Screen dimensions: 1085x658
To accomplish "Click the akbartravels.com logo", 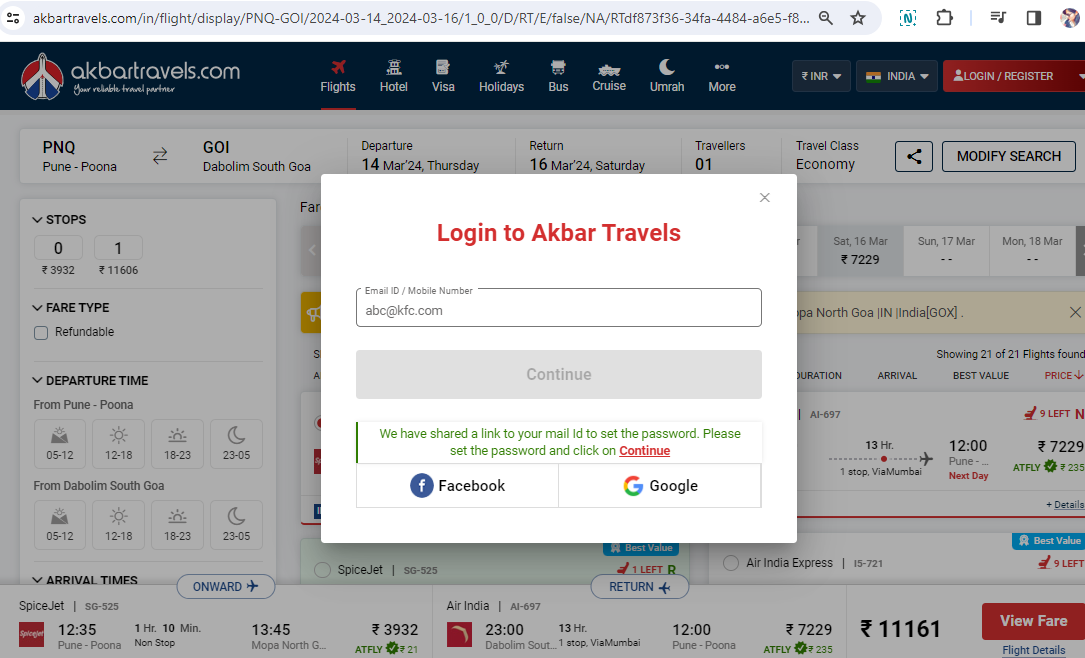I will point(131,76).
